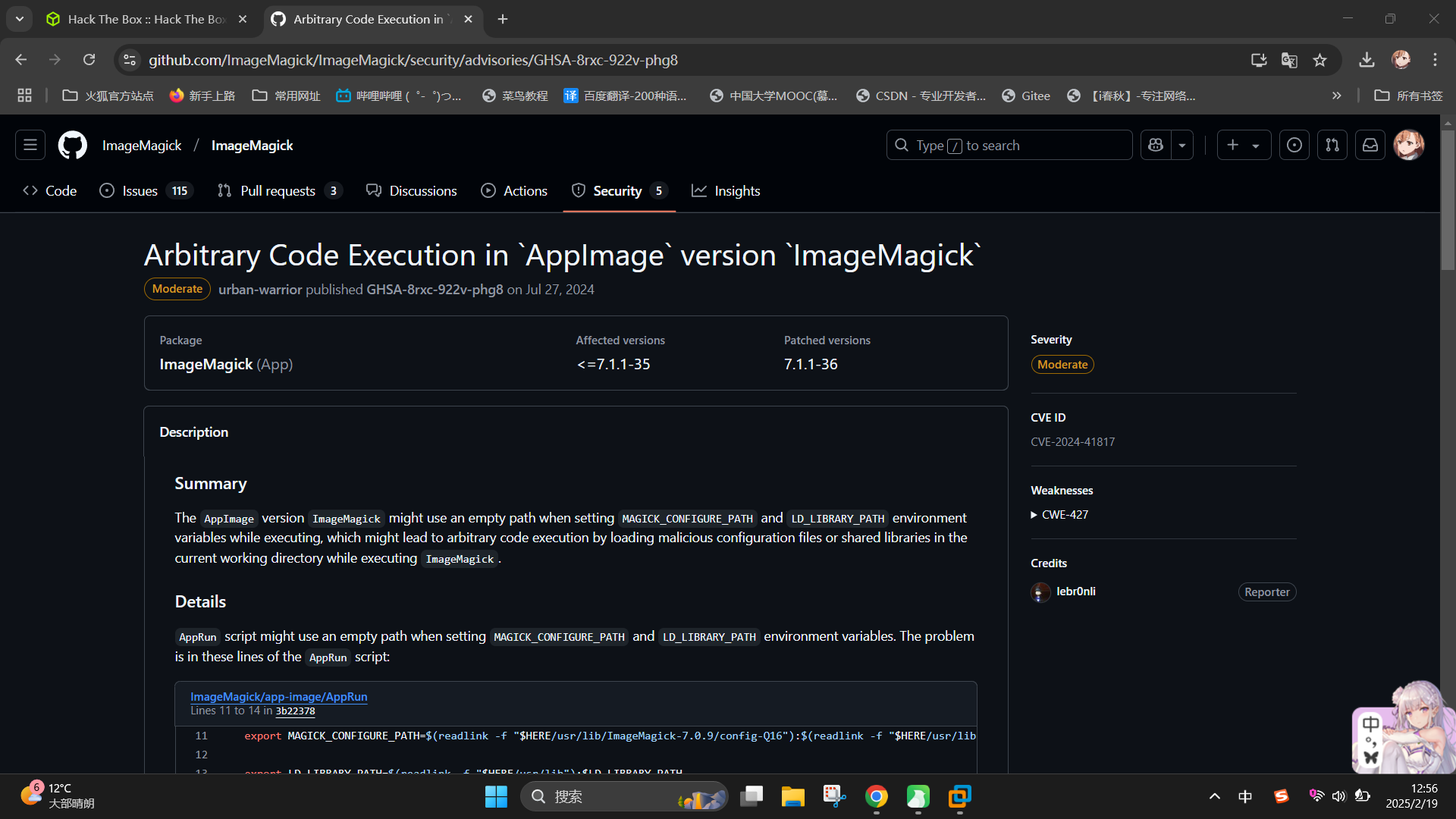Open File Explorer from the taskbar
The height and width of the screenshot is (819, 1456).
(x=792, y=796)
